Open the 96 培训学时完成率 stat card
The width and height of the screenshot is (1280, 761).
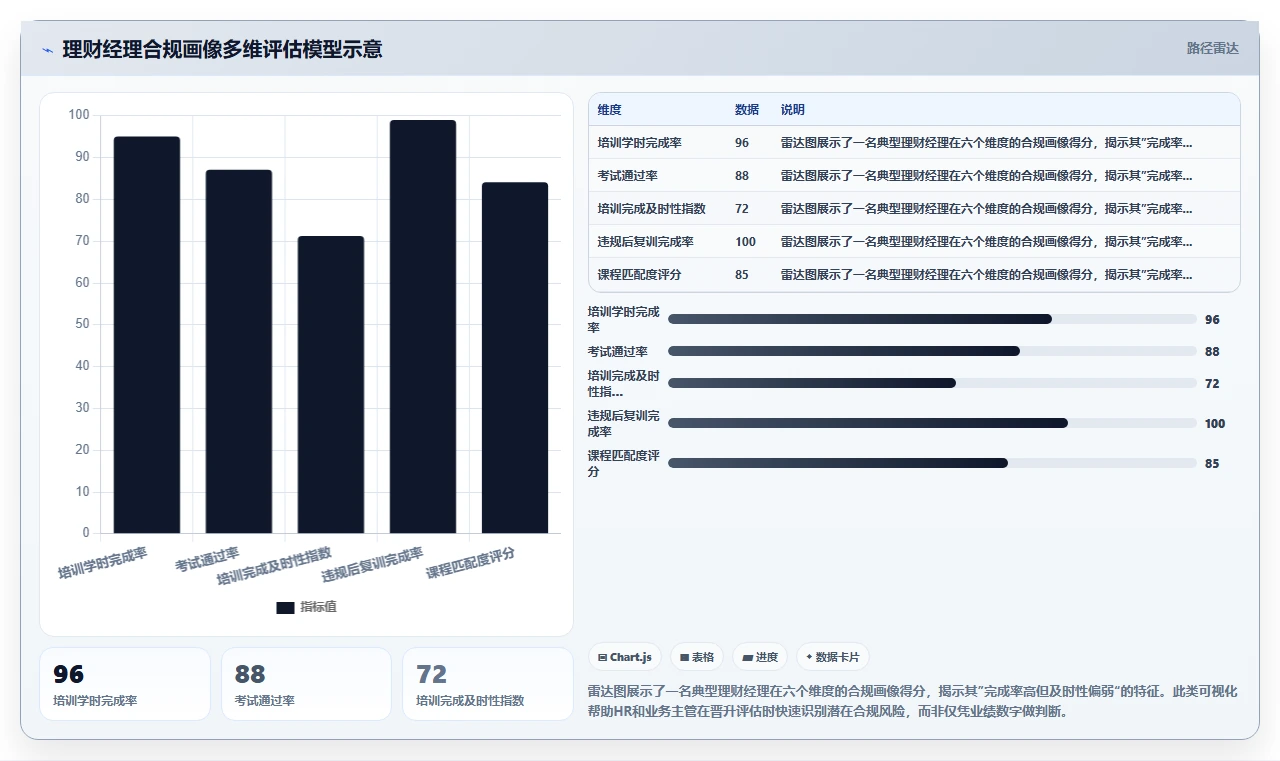pyautogui.click(x=125, y=684)
